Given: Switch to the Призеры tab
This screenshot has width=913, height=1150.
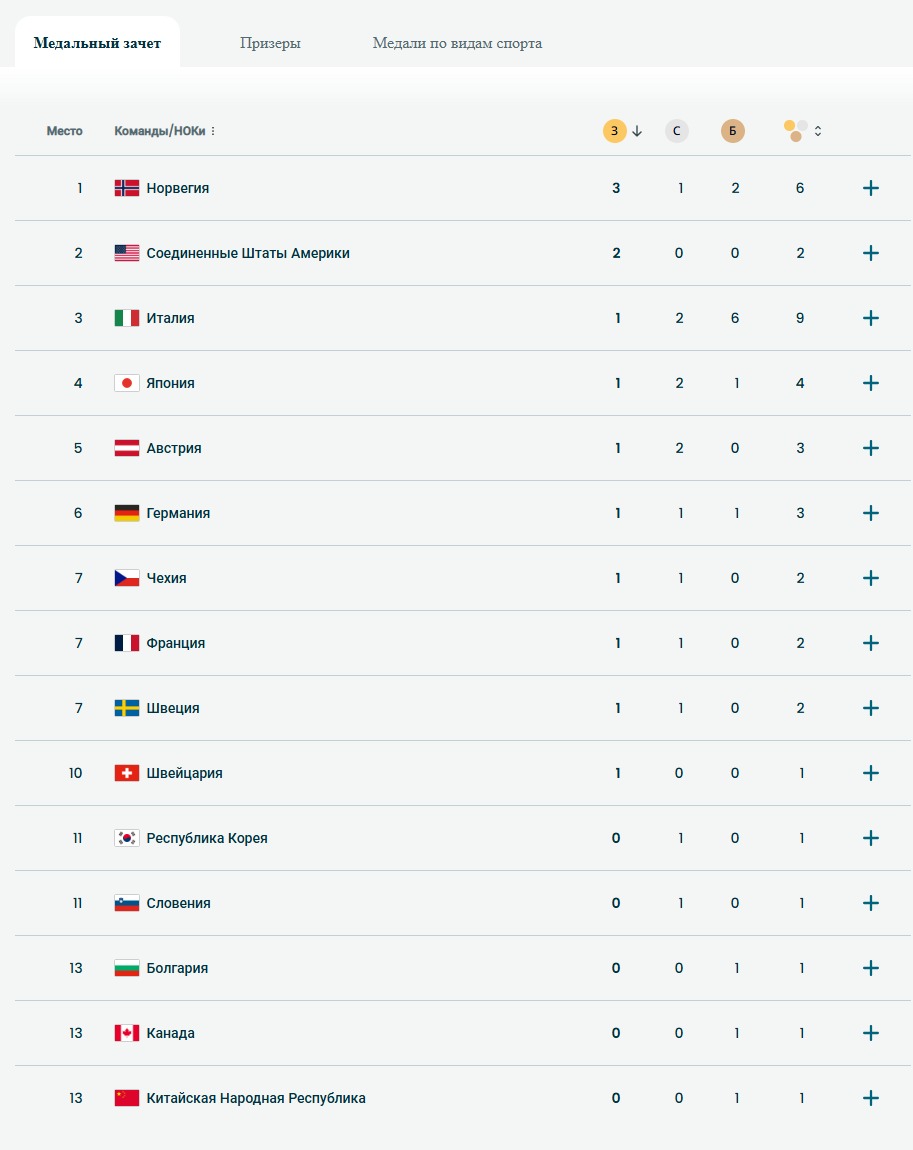Looking at the screenshot, I should pos(270,43).
